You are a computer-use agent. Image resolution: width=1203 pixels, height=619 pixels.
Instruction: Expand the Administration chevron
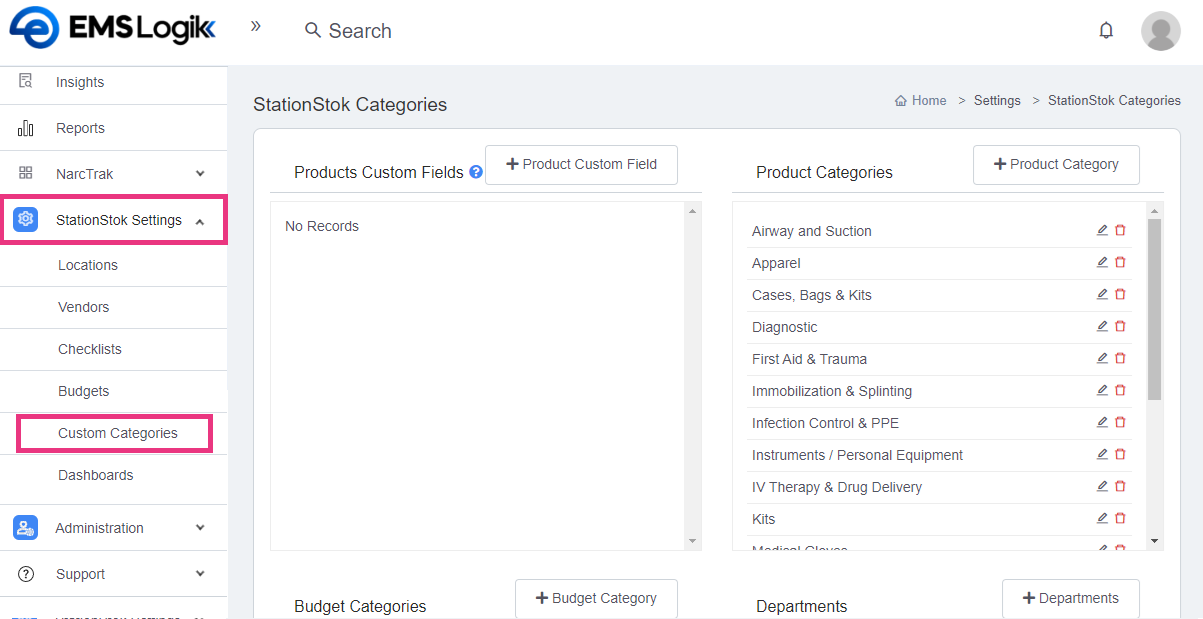pyautogui.click(x=200, y=527)
